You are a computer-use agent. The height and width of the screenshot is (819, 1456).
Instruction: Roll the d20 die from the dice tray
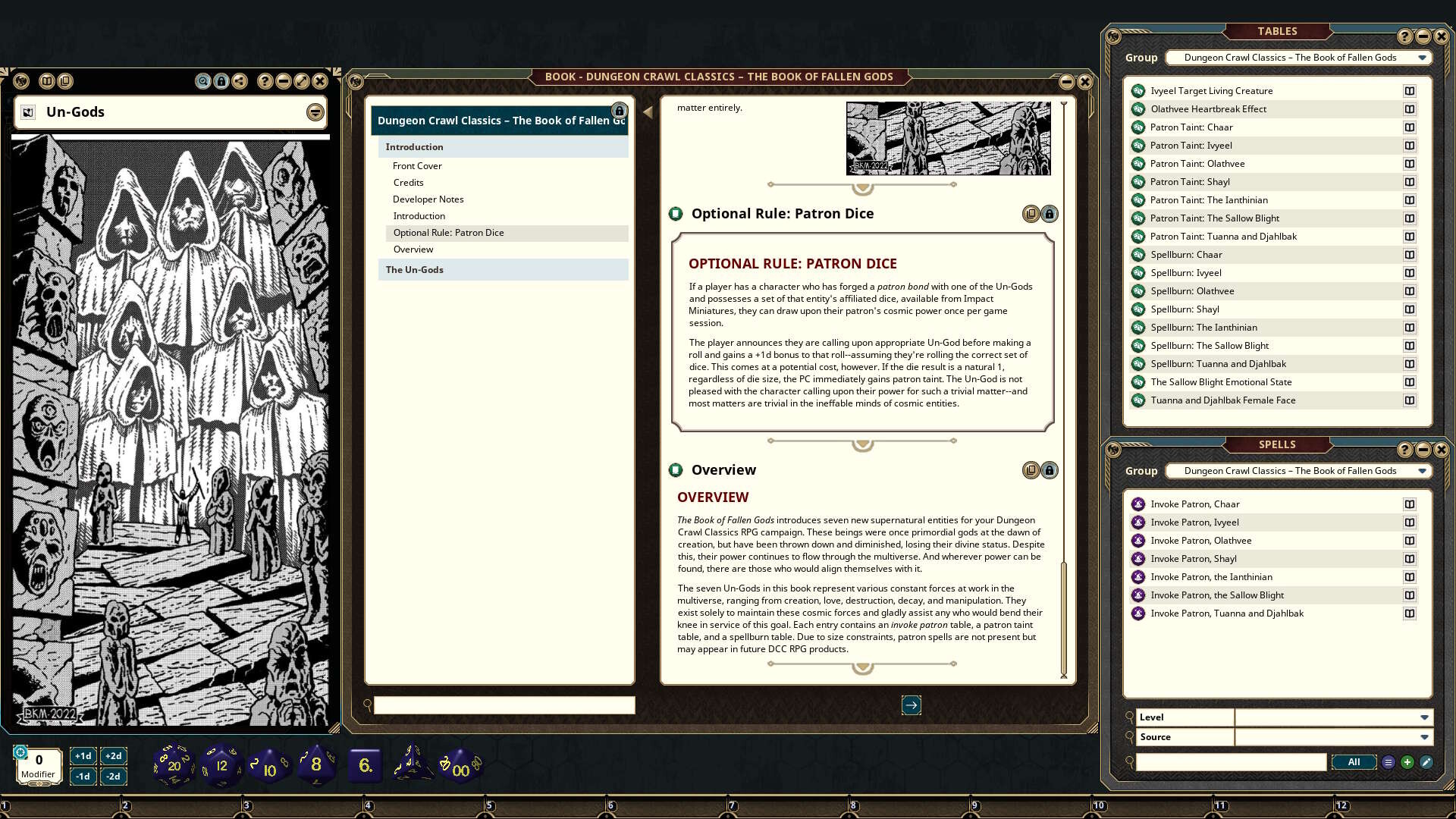(x=173, y=764)
